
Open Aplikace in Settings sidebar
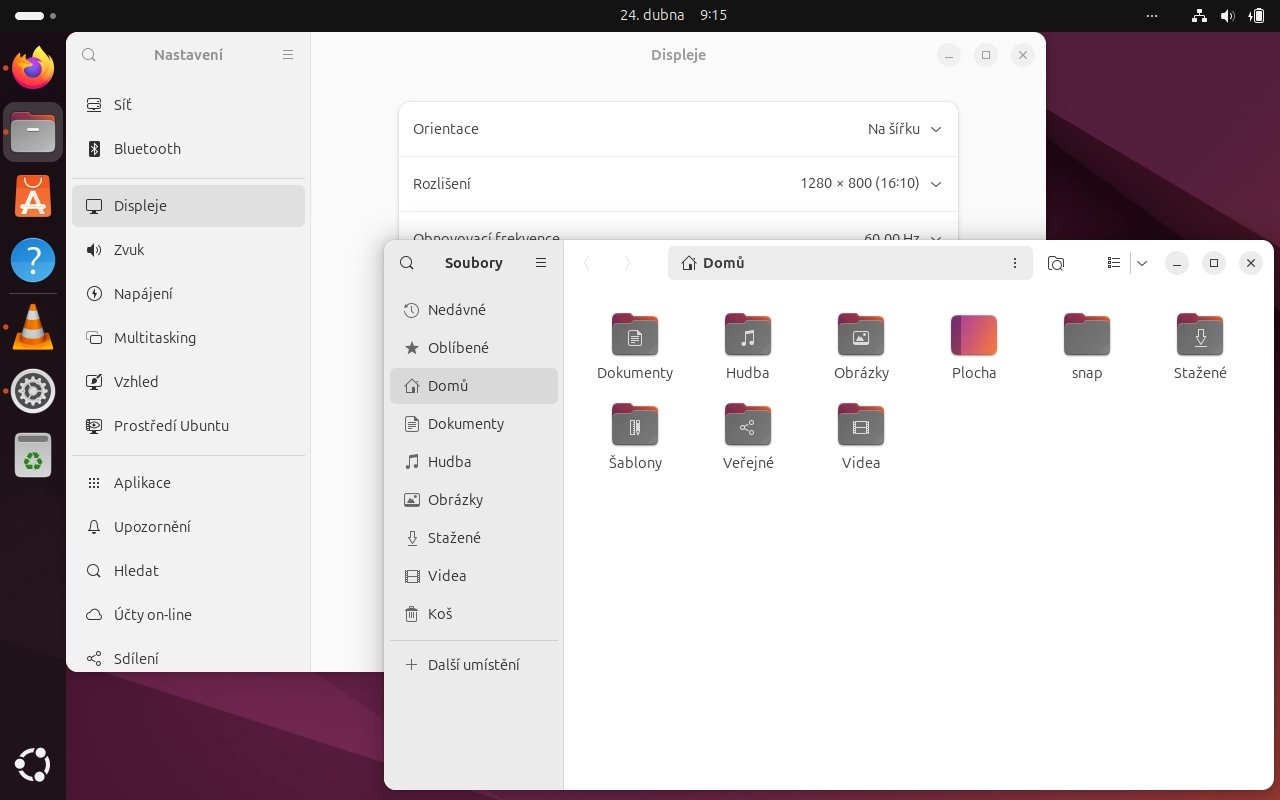pos(188,483)
